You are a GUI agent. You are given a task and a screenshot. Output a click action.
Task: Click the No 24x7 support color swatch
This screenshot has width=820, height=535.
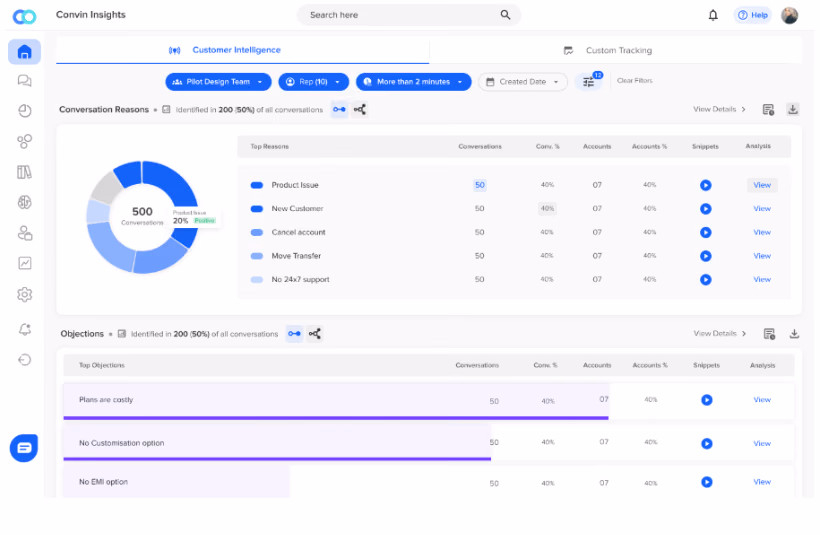point(257,279)
